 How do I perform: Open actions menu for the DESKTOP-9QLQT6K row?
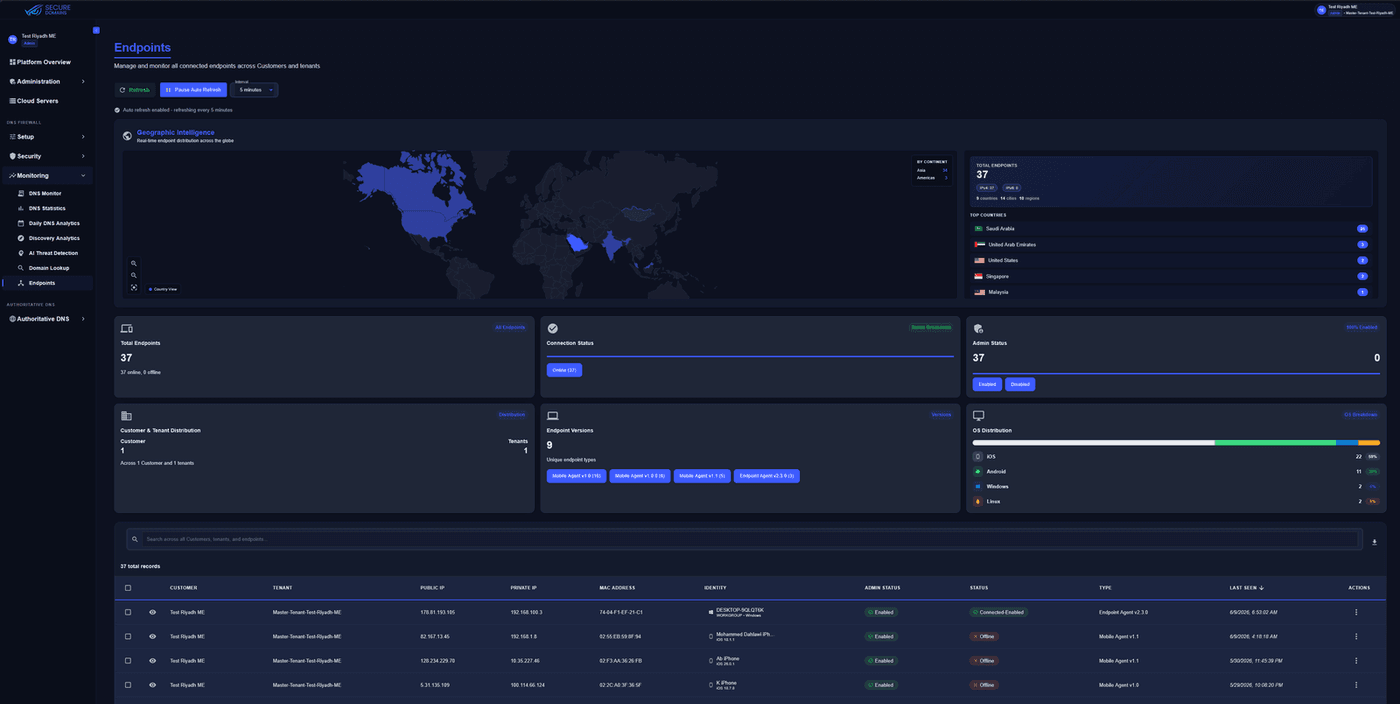(1356, 612)
